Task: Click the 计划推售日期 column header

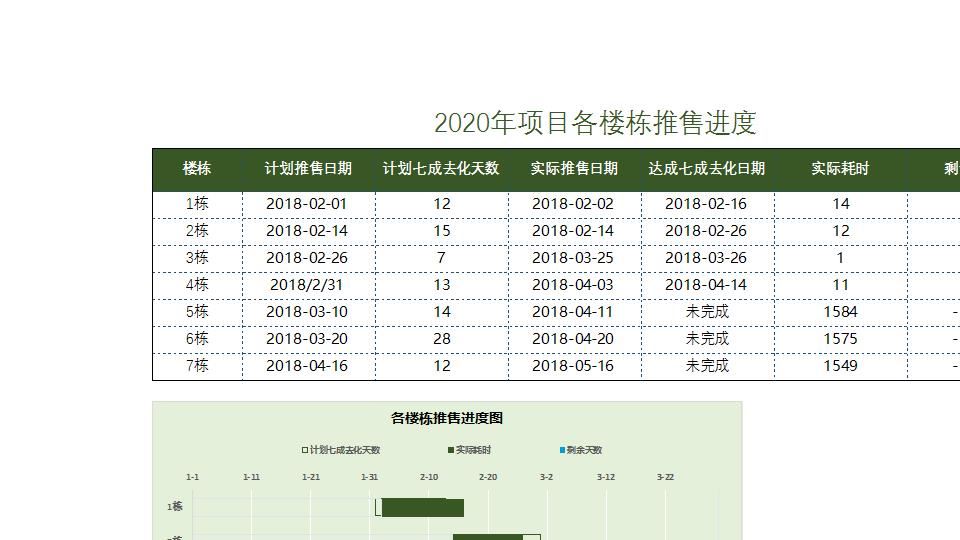Action: tap(309, 169)
